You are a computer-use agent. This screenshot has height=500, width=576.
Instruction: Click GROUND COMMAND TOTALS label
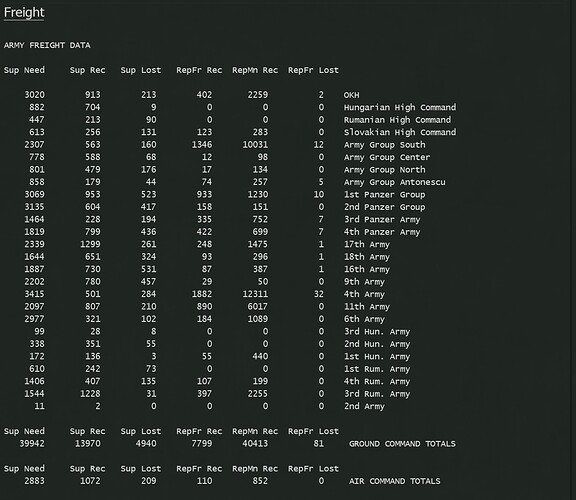pyautogui.click(x=402, y=444)
